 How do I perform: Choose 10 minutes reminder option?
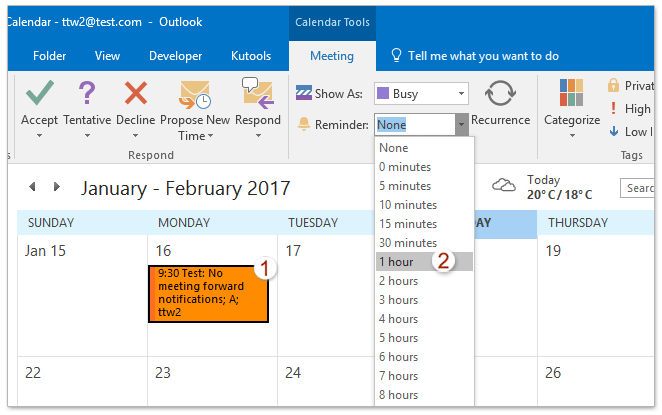point(424,205)
